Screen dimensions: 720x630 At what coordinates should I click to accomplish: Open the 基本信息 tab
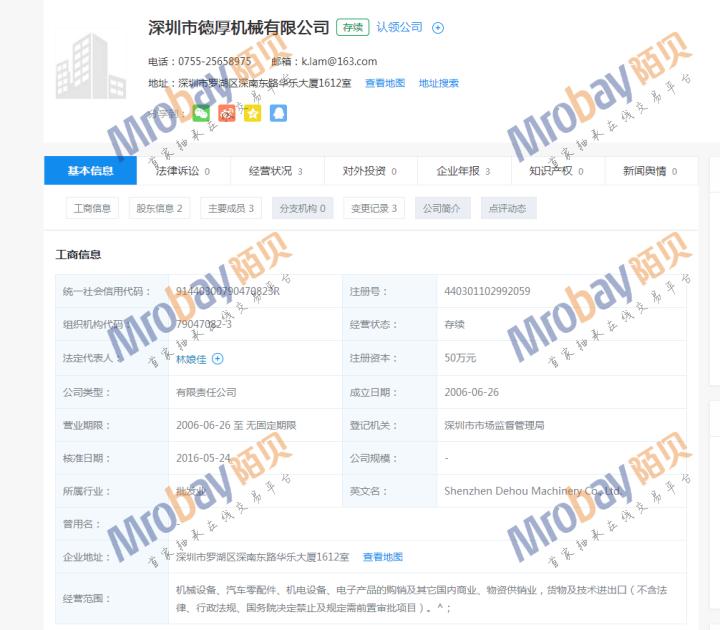tap(90, 171)
